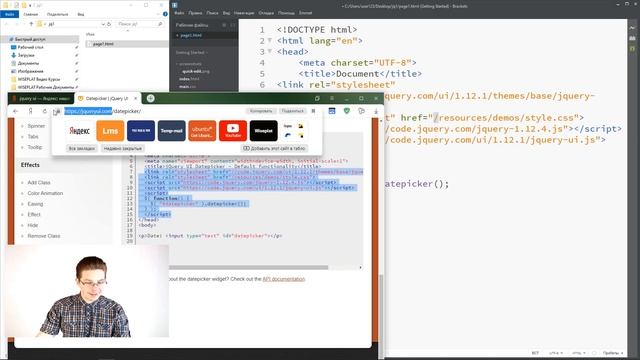Screen dimensions: 640x360
Task: Open 'Правка' menu in Brackets
Action: 195,13
